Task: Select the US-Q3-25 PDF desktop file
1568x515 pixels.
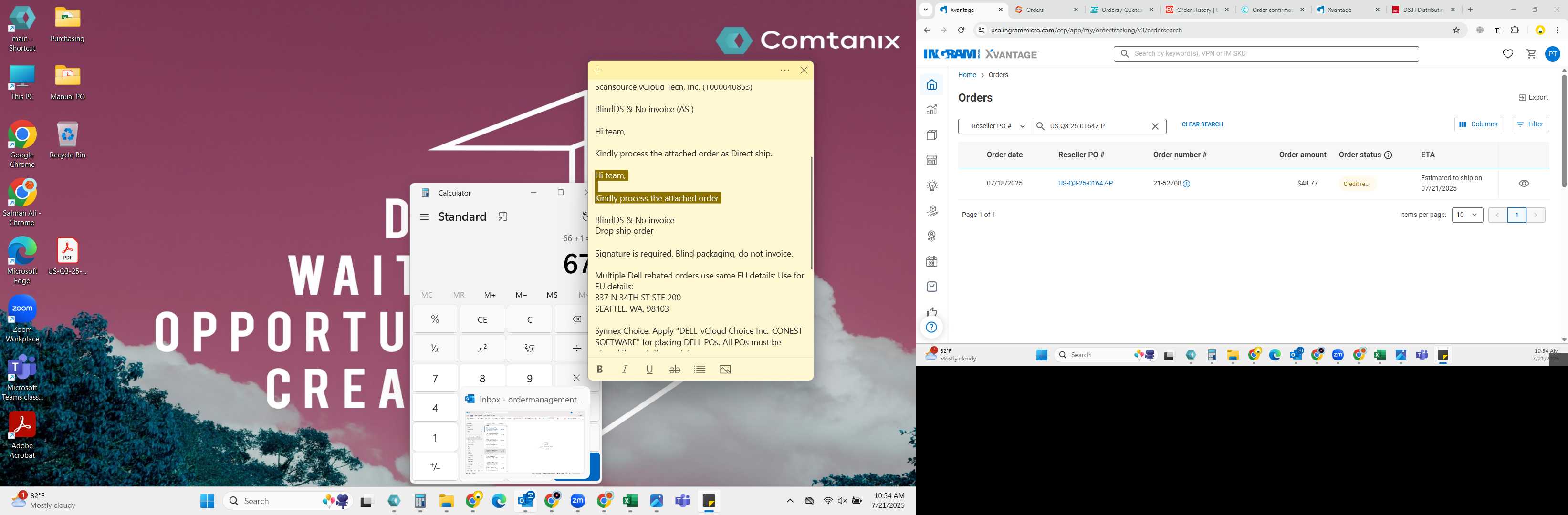Action: tap(68, 256)
